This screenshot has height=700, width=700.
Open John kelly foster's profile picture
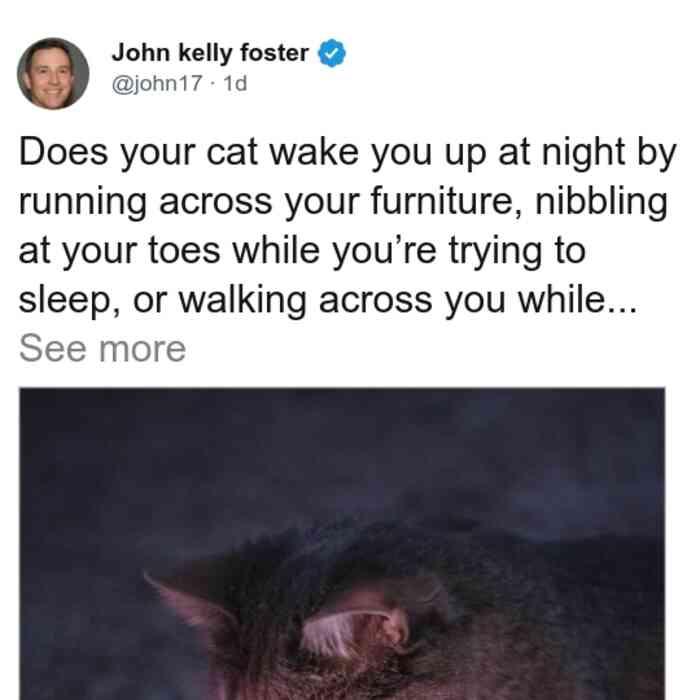pos(53,74)
